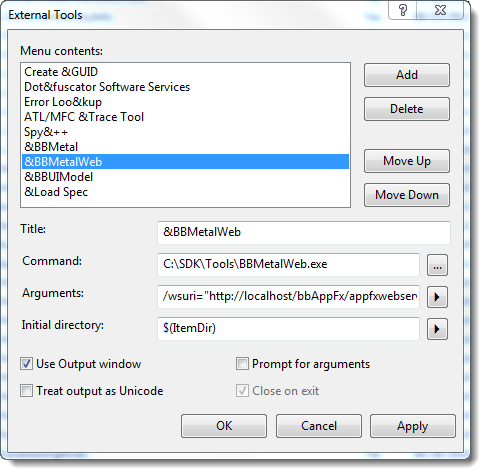486x475 pixels.
Task: Toggle Use Output window checkbox
Action: pos(26,364)
